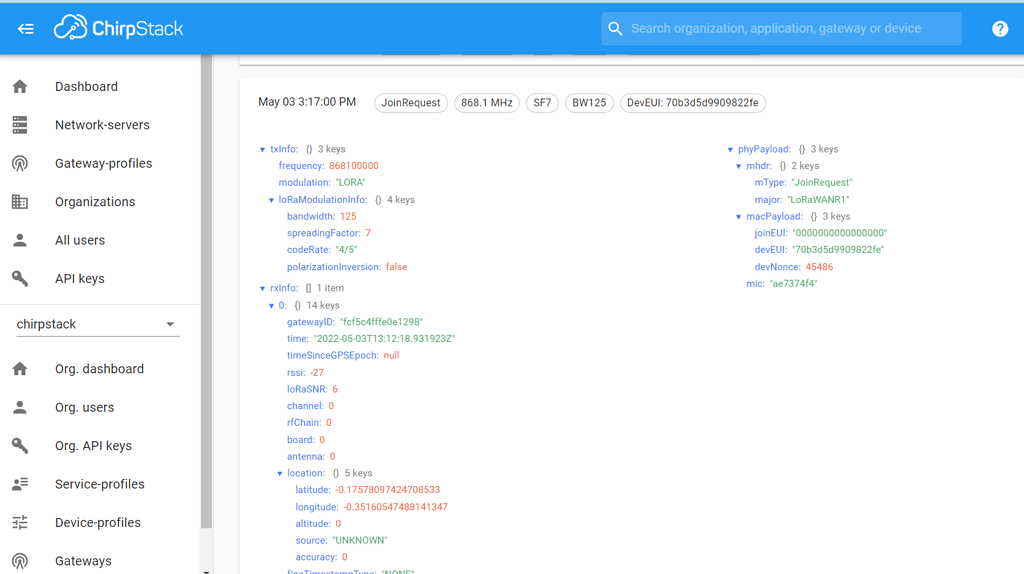Select the rssi value -27
Image resolution: width=1024 pixels, height=574 pixels.
(317, 373)
